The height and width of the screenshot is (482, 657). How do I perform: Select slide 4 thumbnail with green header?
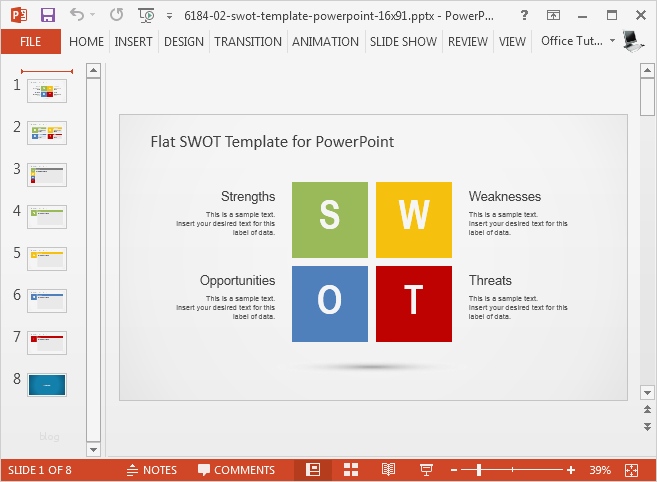click(47, 217)
